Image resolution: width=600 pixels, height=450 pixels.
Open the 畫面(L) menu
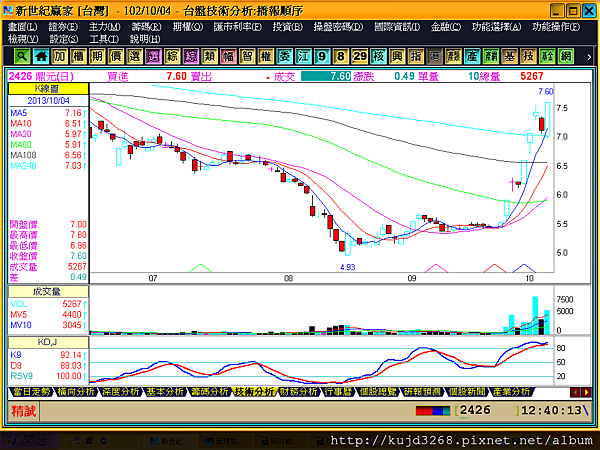coord(23,27)
